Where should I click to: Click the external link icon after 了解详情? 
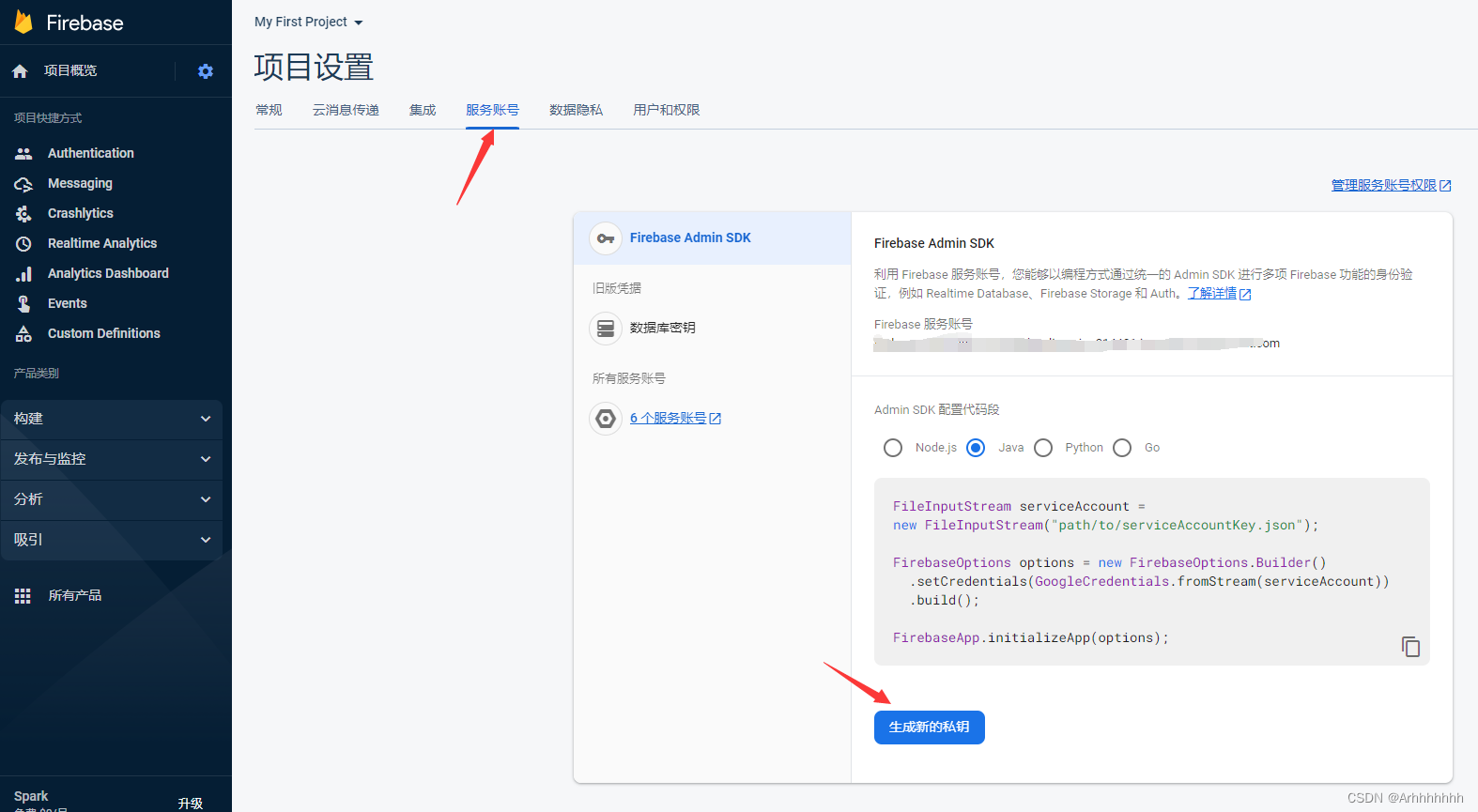[x=1245, y=295]
